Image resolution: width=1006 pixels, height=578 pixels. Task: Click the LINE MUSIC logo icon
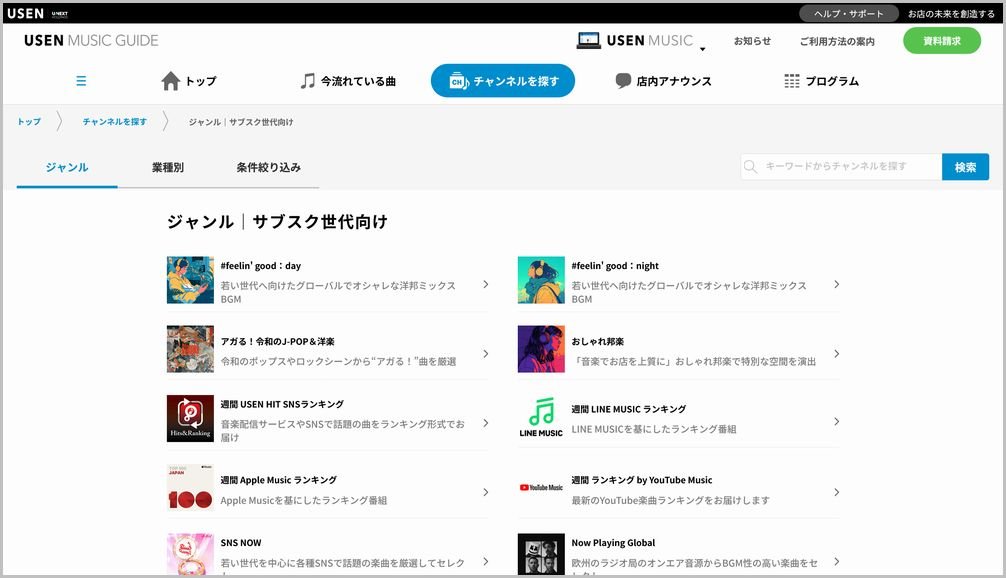click(x=541, y=418)
